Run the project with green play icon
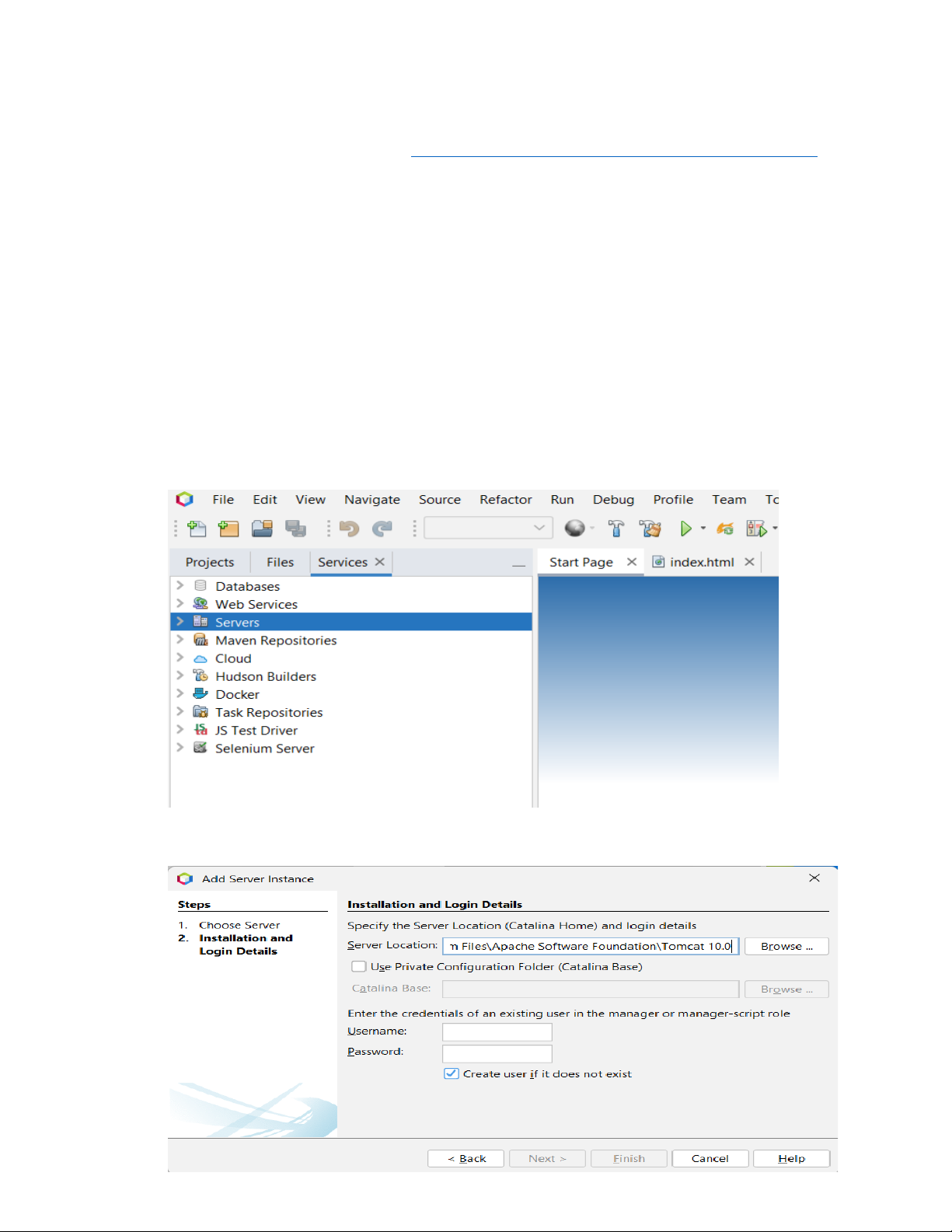This screenshot has width=952, height=1232. pos(685,529)
